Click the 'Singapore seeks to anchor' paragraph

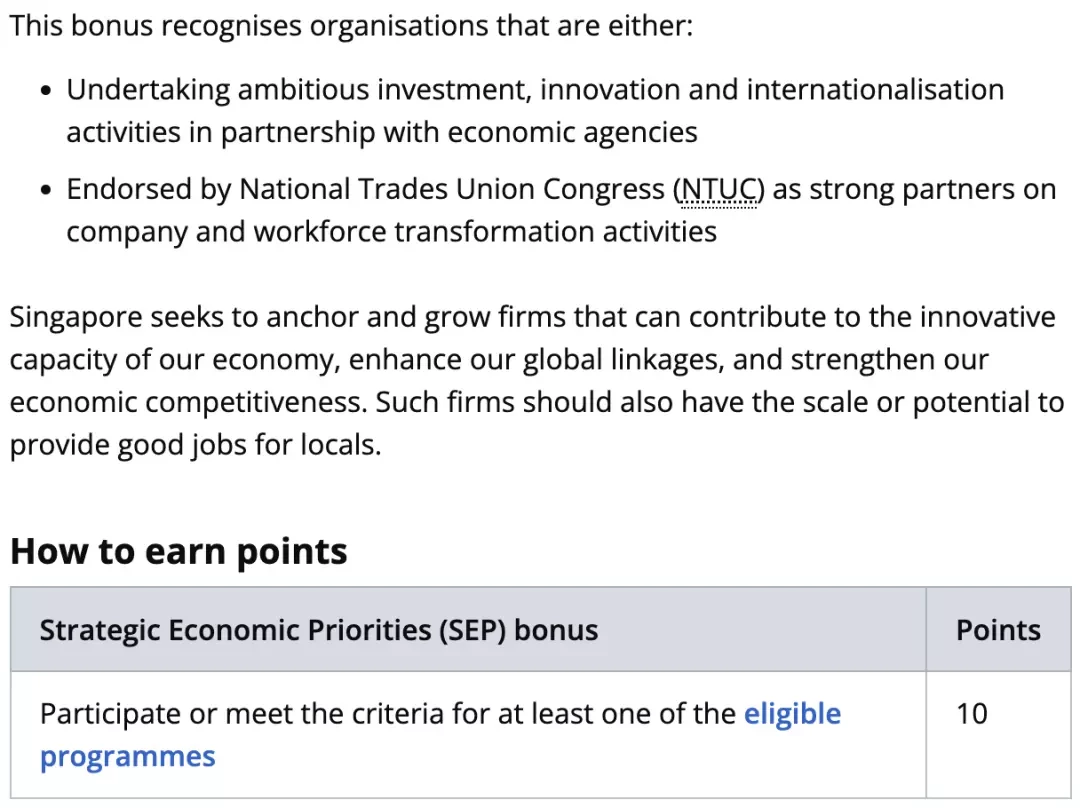(537, 381)
